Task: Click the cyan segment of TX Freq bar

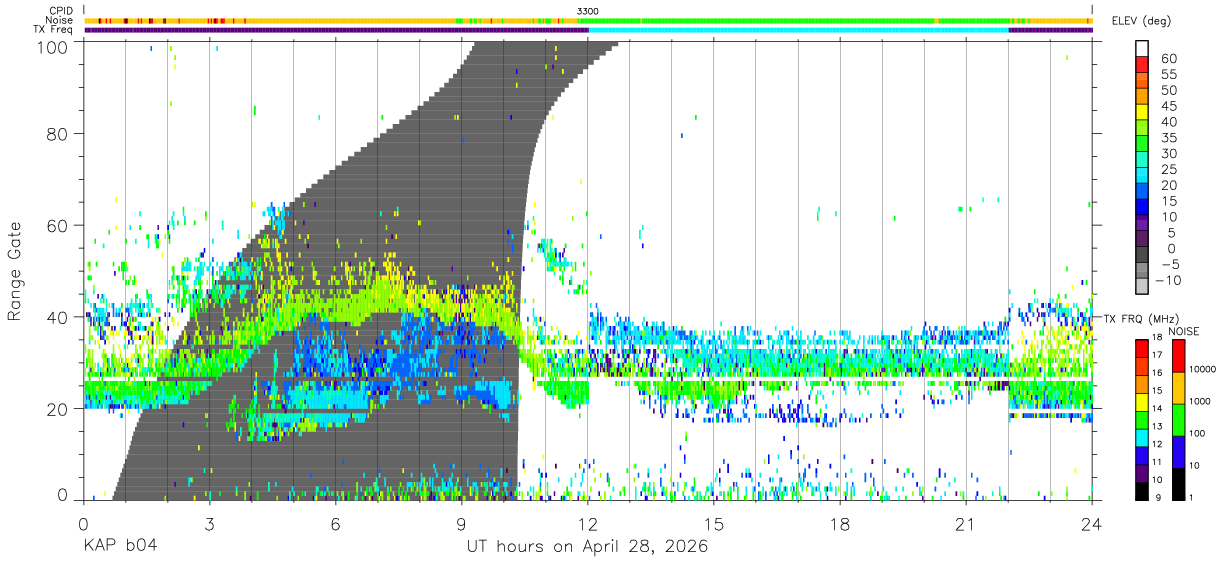Action: [x=799, y=30]
